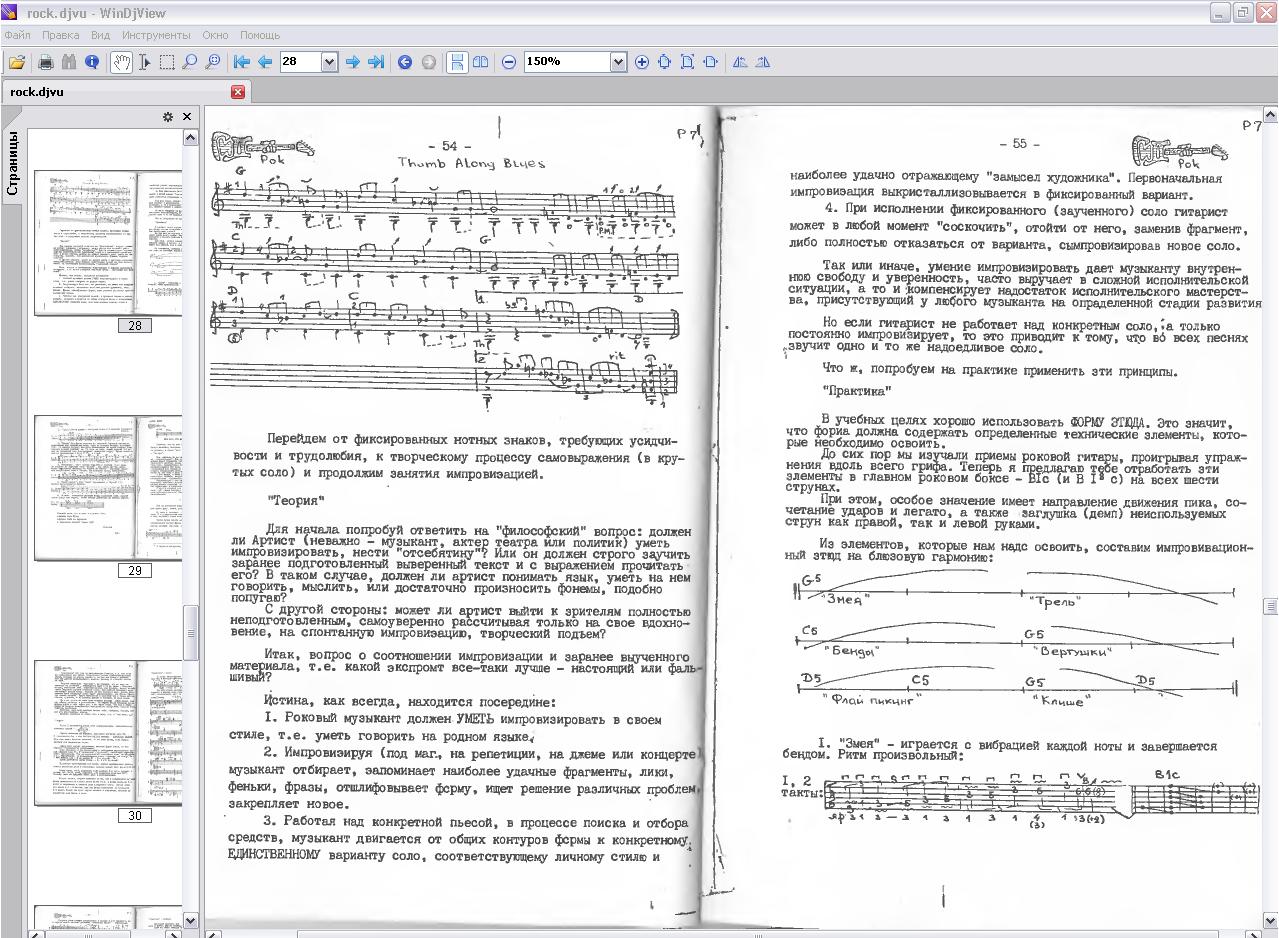The height and width of the screenshot is (938, 1279).
Task: Fit page height zoom icon
Action: click(x=688, y=62)
